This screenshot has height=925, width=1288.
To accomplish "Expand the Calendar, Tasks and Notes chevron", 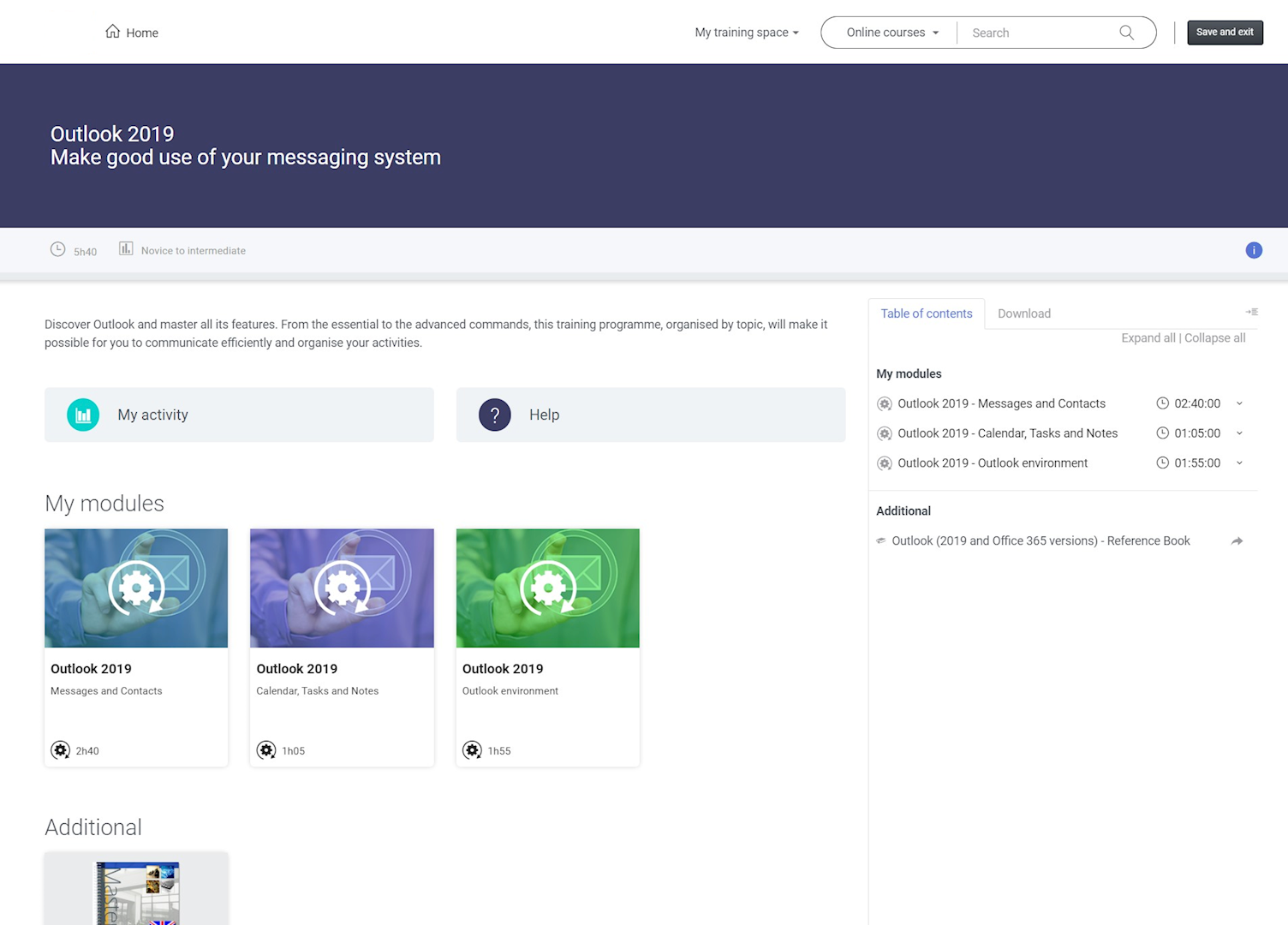I will pos(1239,433).
